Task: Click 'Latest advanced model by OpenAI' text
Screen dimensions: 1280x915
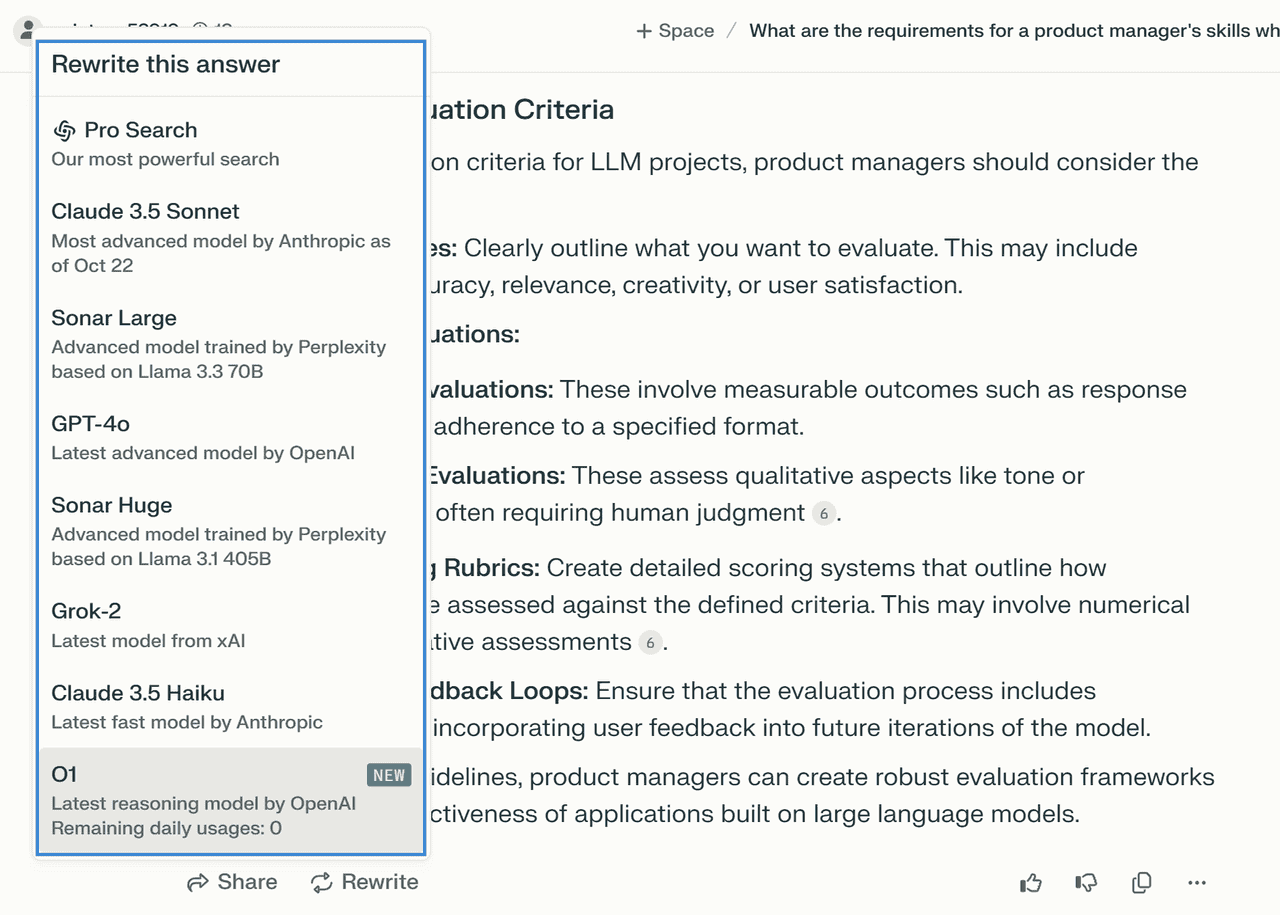Action: coord(203,453)
